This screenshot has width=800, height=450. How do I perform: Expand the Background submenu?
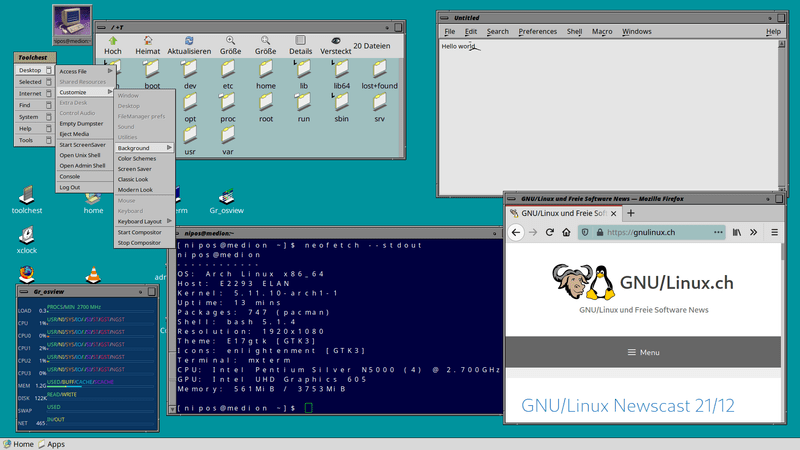pyautogui.click(x=144, y=147)
